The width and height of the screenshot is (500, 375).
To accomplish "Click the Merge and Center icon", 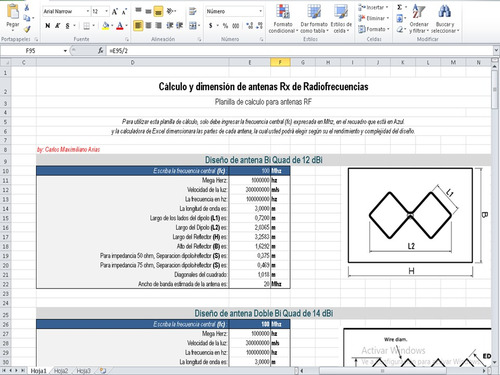I will click(192, 25).
